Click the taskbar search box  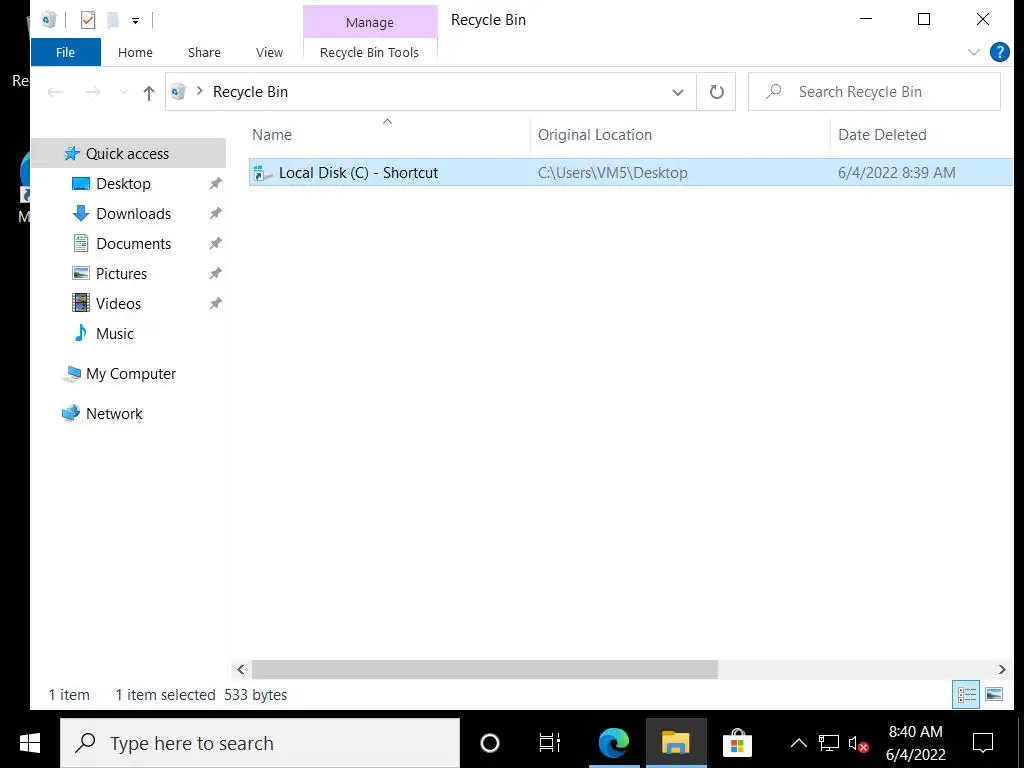(x=260, y=743)
